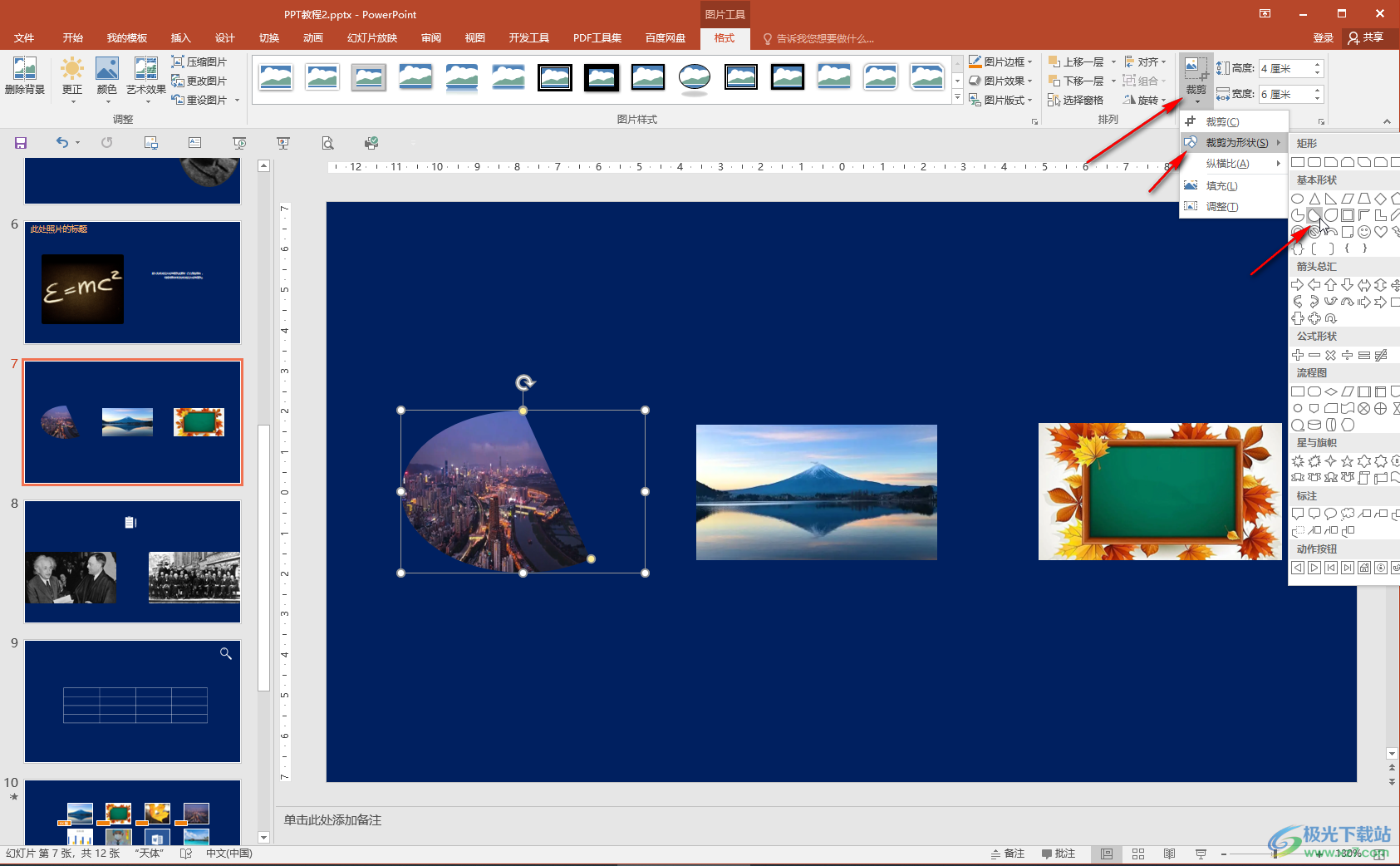Click the Remove Background (删除背景) icon
The image size is (1400, 866).
25,76
